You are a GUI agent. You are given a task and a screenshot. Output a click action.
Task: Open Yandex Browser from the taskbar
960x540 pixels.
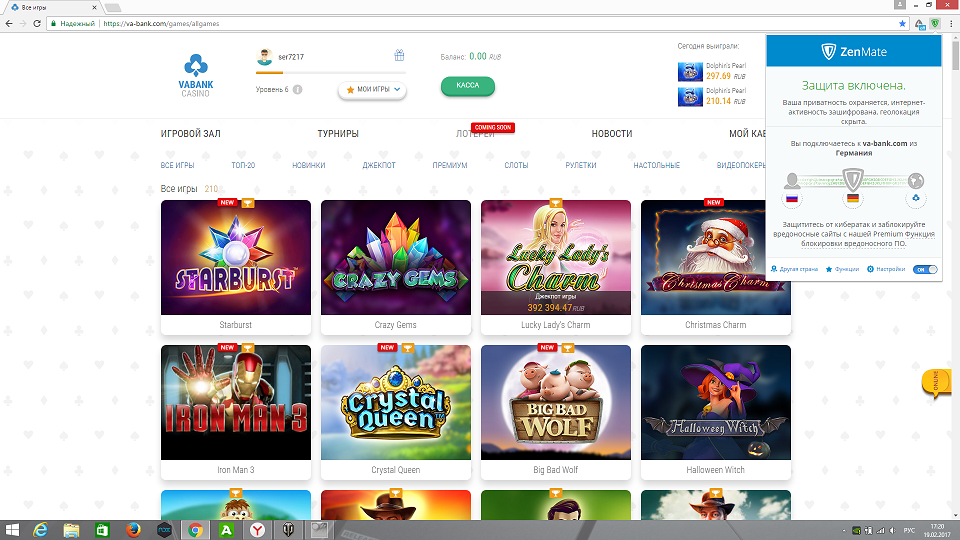[x=257, y=530]
